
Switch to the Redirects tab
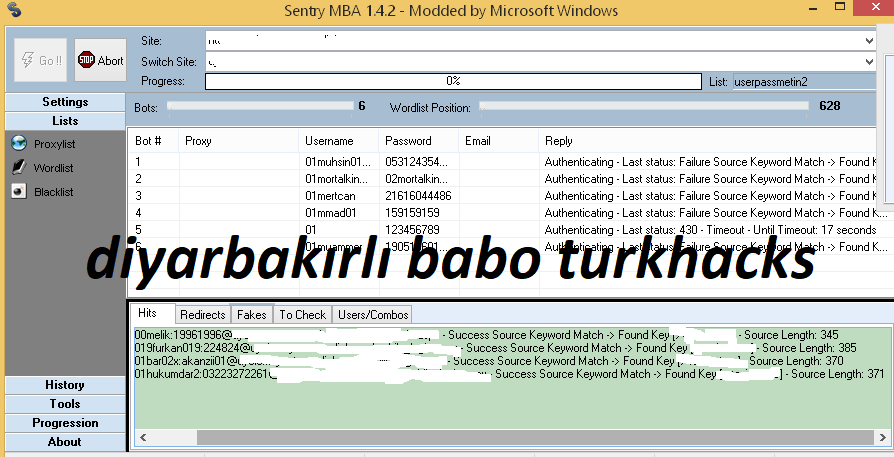coord(202,315)
